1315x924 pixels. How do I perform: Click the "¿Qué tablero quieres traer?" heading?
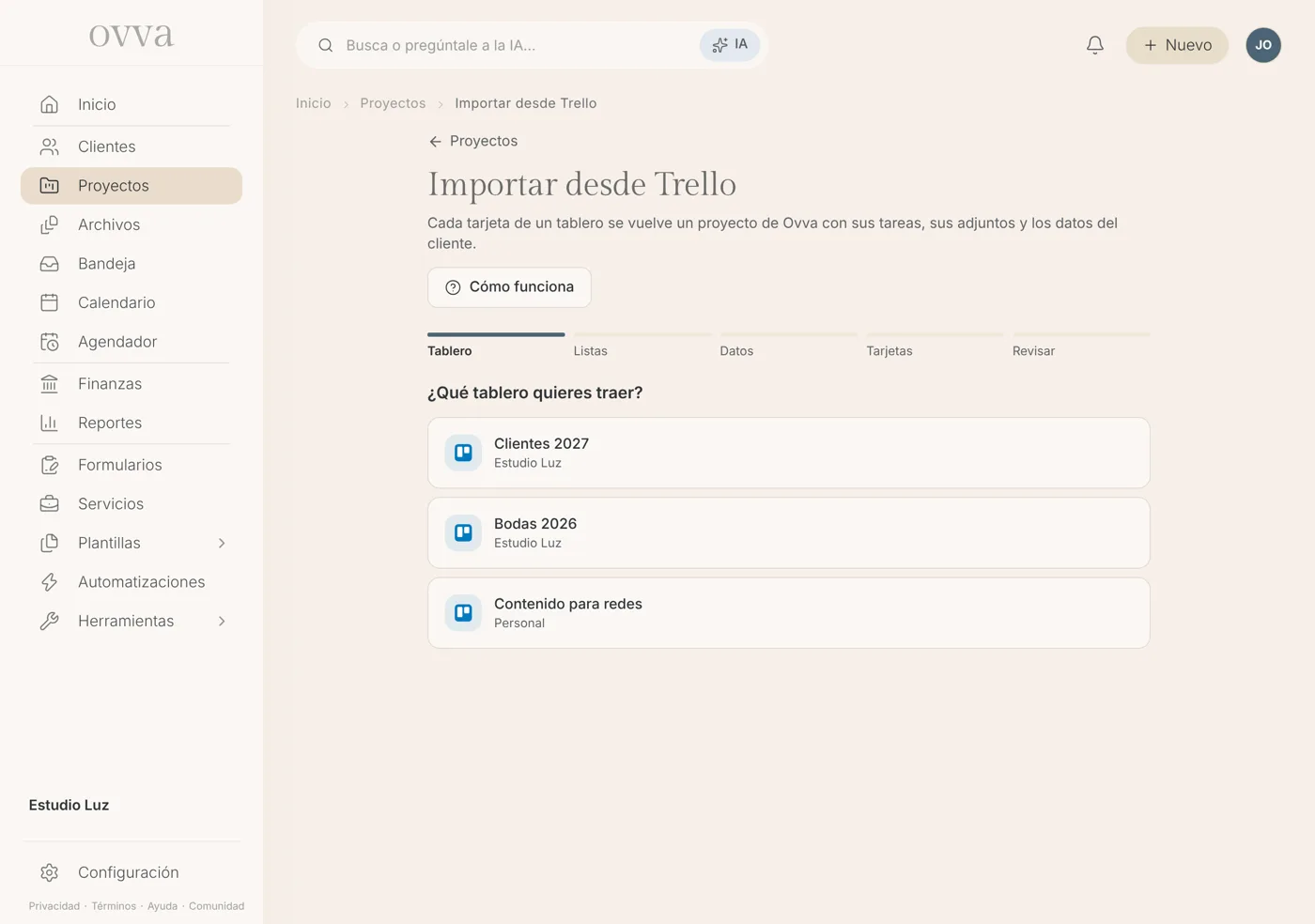click(535, 393)
